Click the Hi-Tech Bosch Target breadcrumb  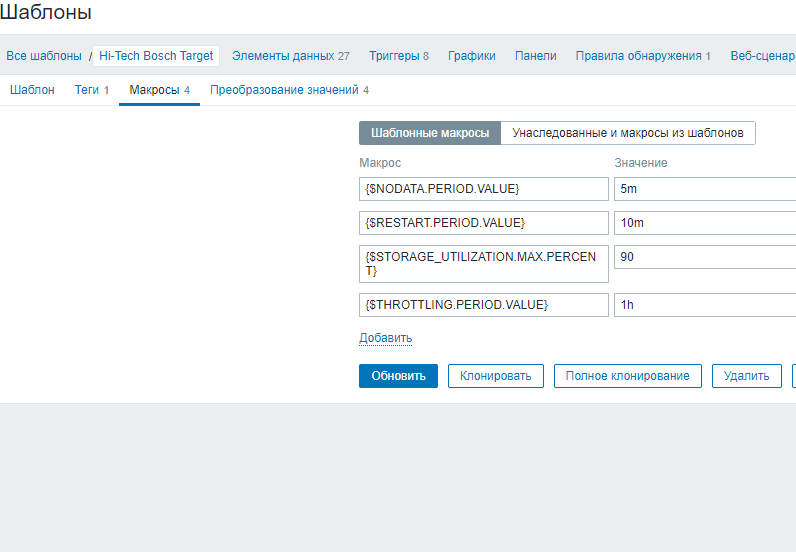[156, 56]
